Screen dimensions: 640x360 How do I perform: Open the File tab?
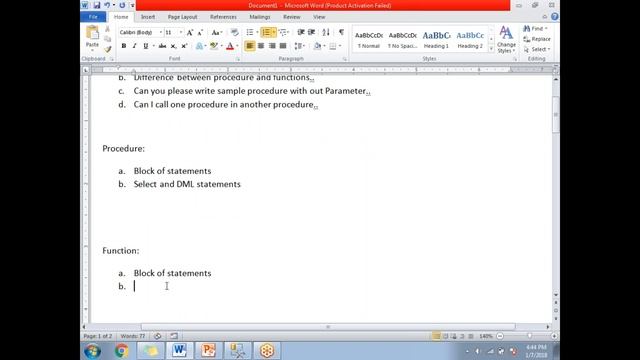coord(93,17)
